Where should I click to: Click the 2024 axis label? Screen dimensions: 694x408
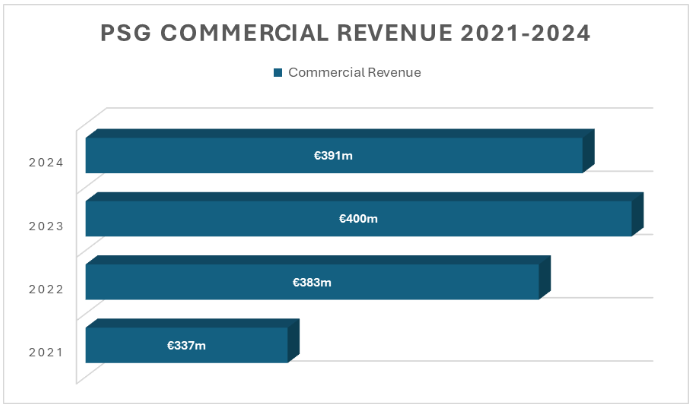[x=46, y=163]
